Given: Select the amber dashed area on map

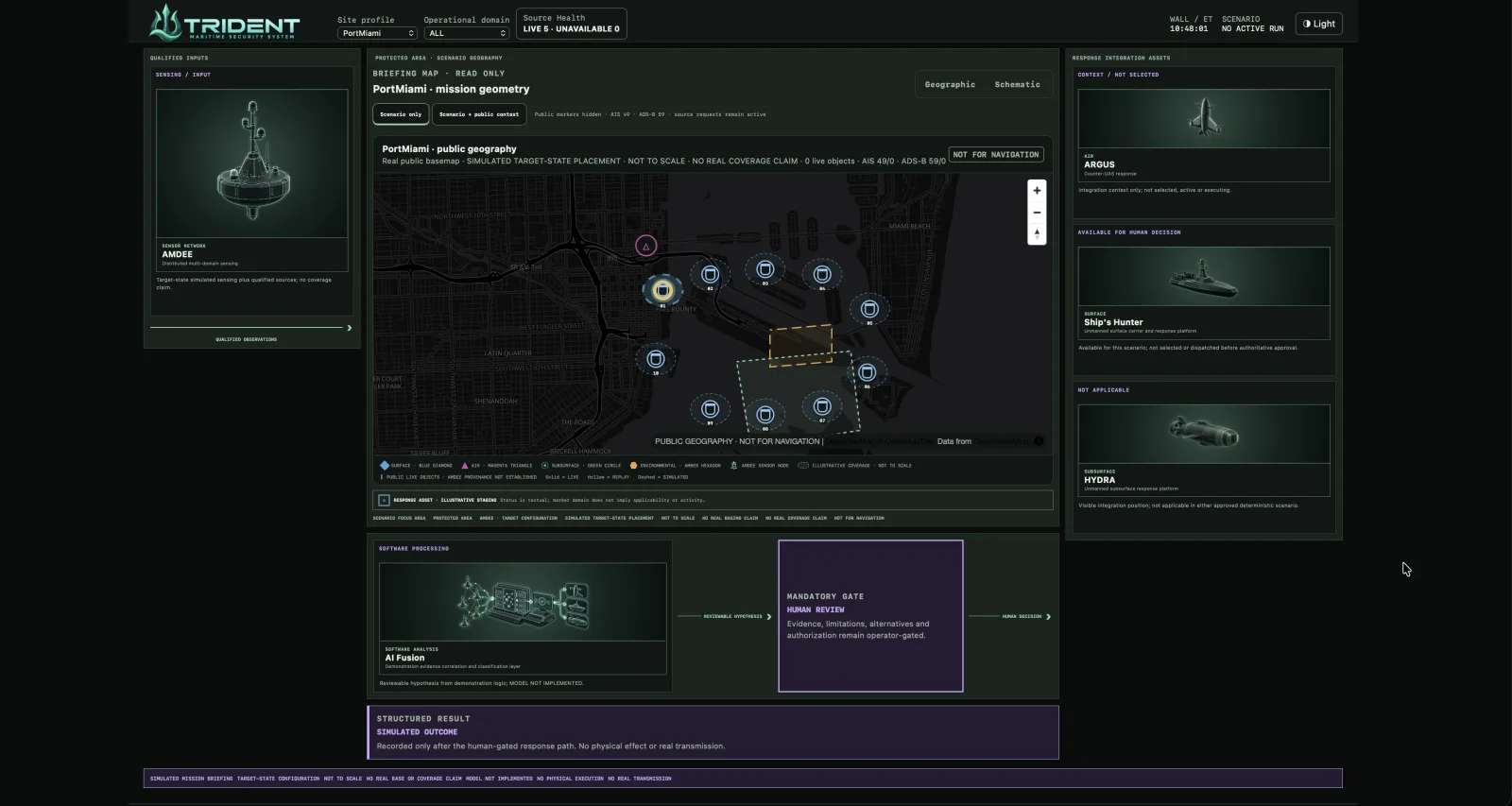Looking at the screenshot, I should (x=800, y=345).
